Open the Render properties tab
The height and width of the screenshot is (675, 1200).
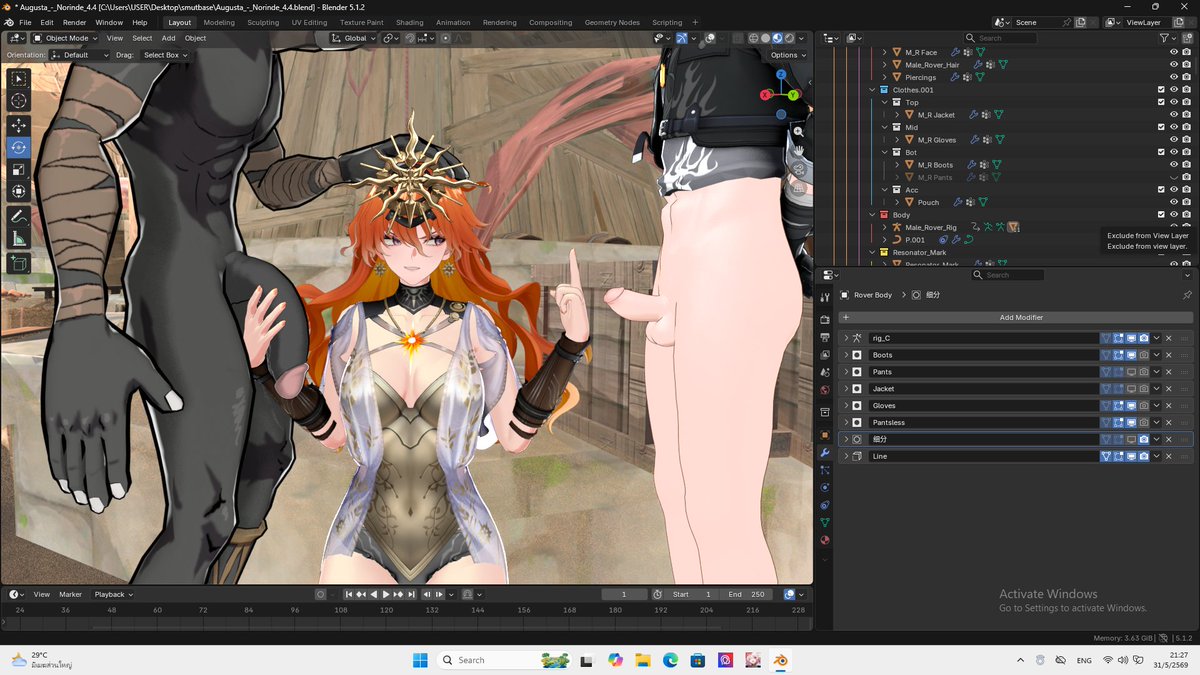pyautogui.click(x=825, y=319)
